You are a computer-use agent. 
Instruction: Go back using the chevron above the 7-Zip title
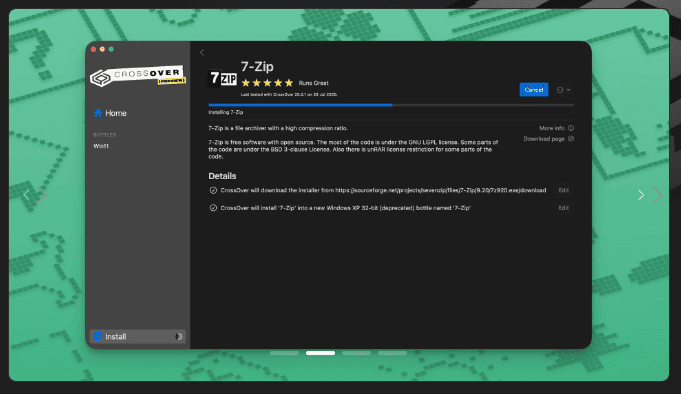202,53
